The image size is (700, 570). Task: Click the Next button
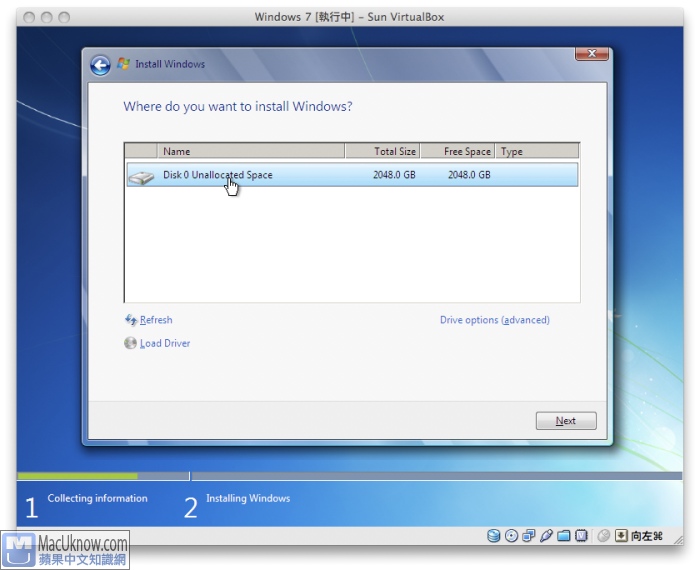(x=566, y=420)
